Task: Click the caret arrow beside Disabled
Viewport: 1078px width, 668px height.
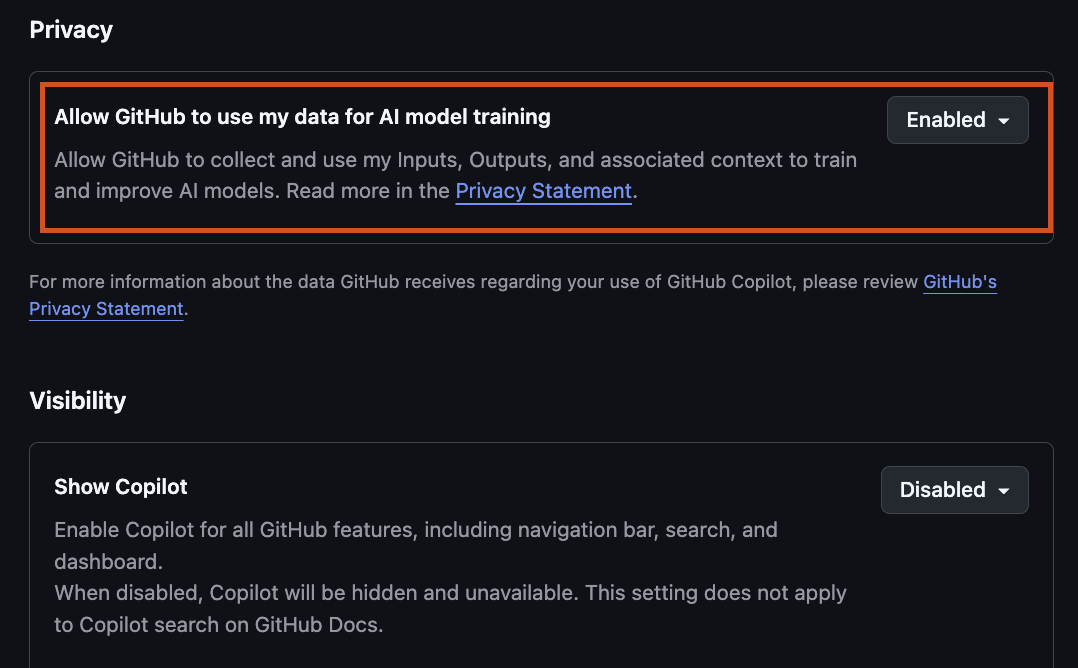Action: tap(1004, 491)
